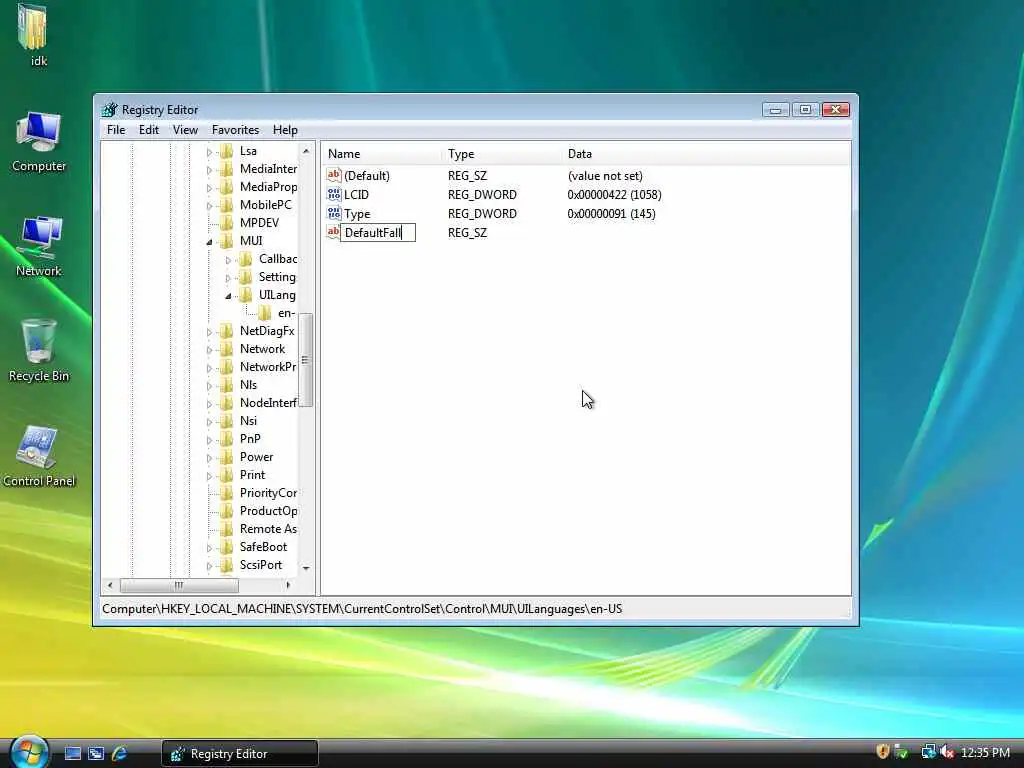This screenshot has width=1024, height=768.
Task: Click the SafeBoot folder icon
Action: pos(226,547)
